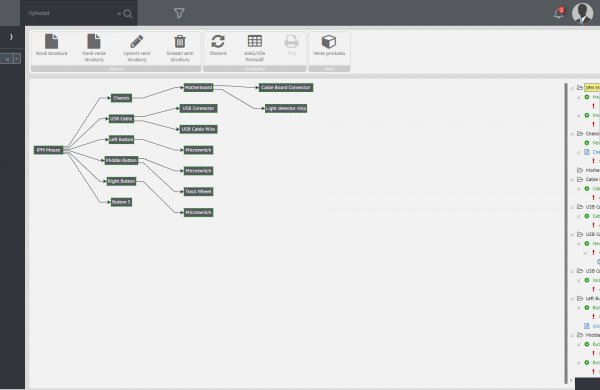Open the AIAG/VDA formulář table icon
Screen dimensions: 600x390
(255, 41)
